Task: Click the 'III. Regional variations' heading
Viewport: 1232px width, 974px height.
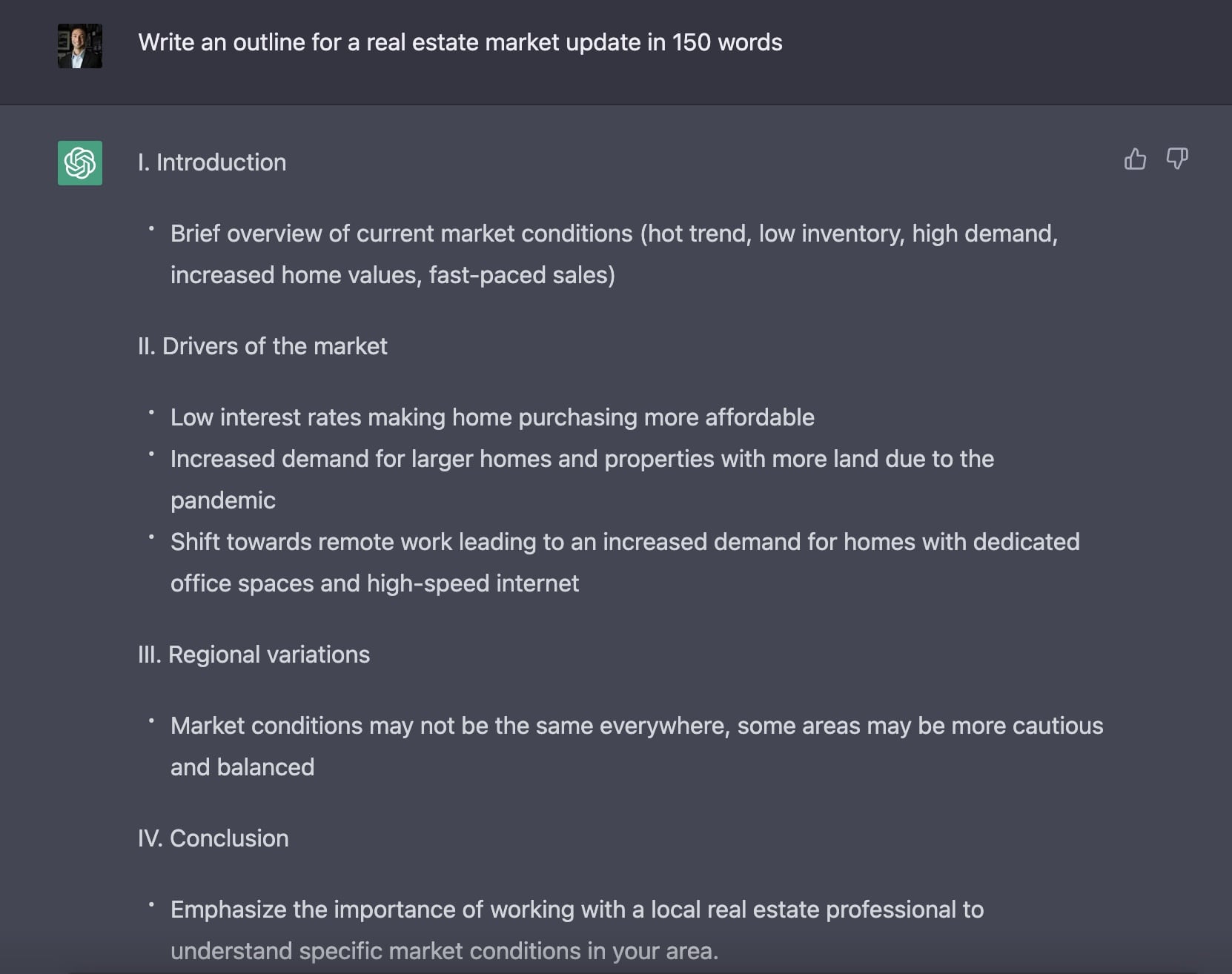Action: point(254,655)
